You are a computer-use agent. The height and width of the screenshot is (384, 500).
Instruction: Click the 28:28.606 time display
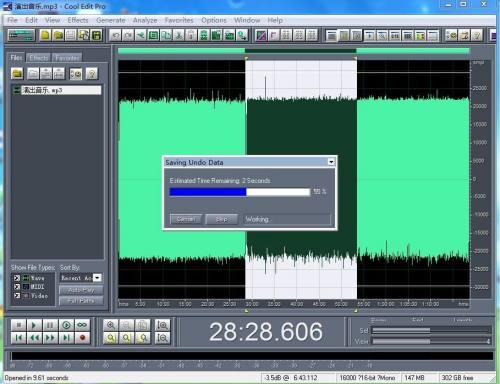[x=266, y=332]
